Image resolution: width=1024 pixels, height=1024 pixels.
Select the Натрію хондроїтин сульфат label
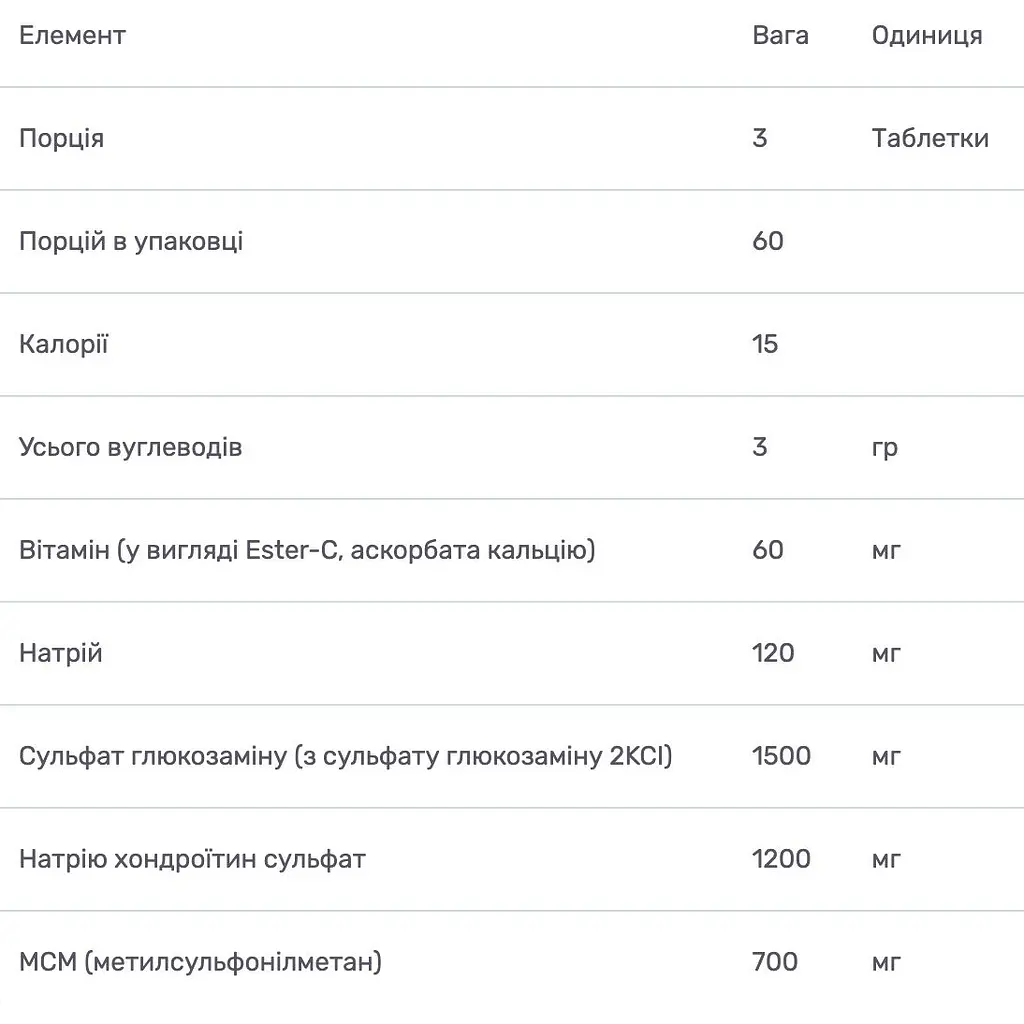[192, 859]
